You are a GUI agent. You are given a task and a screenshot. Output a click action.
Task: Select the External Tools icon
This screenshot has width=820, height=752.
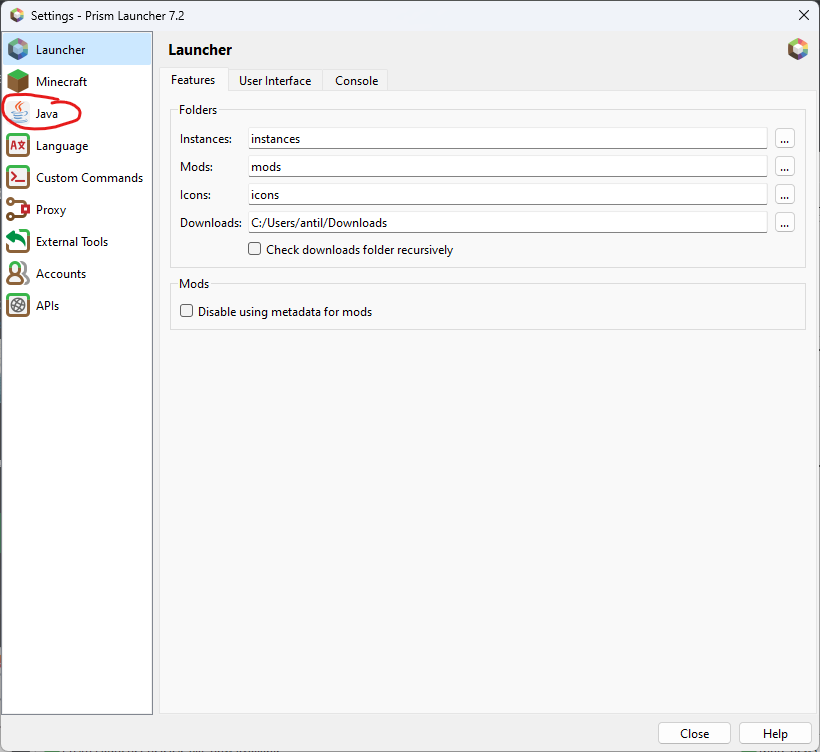(x=18, y=241)
